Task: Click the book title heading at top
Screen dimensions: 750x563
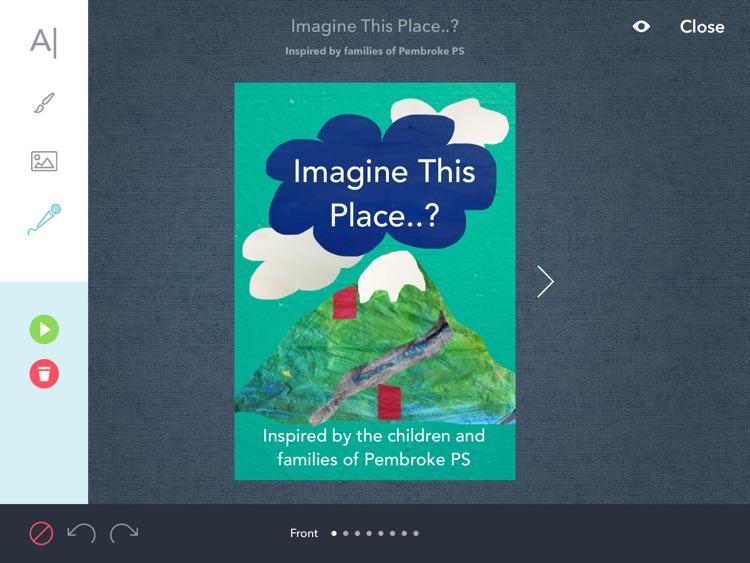Action: [x=375, y=26]
